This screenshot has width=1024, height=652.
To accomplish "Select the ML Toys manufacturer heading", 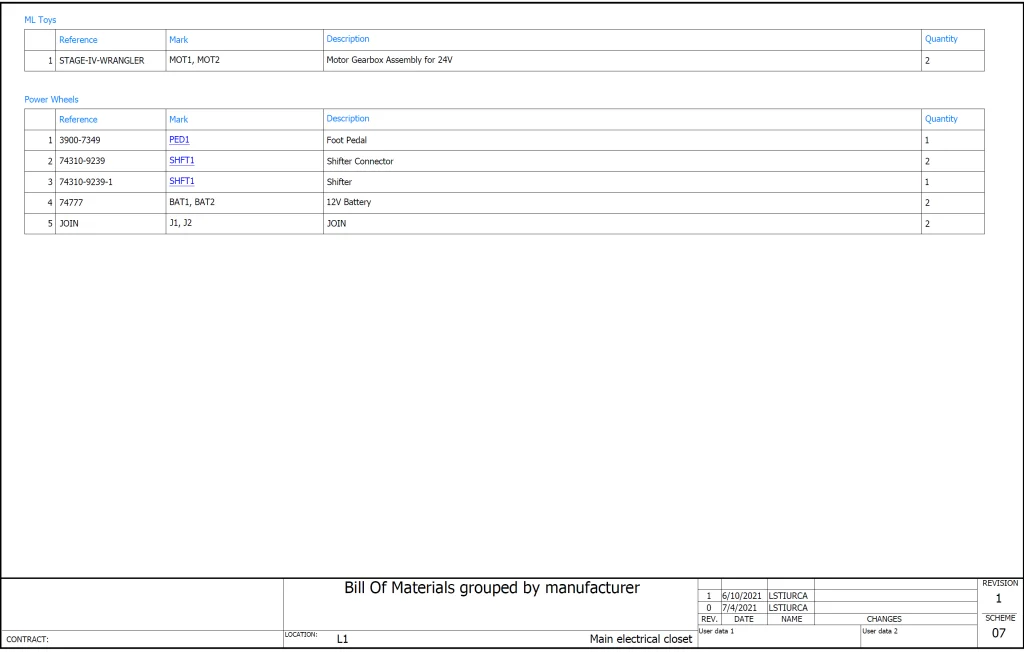I will click(x=40, y=20).
